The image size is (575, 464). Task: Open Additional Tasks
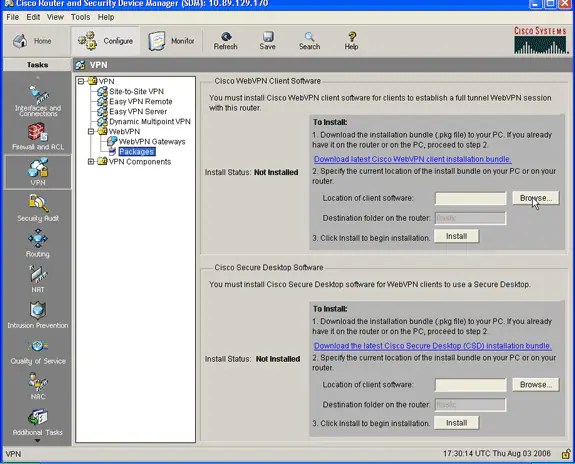(38, 423)
